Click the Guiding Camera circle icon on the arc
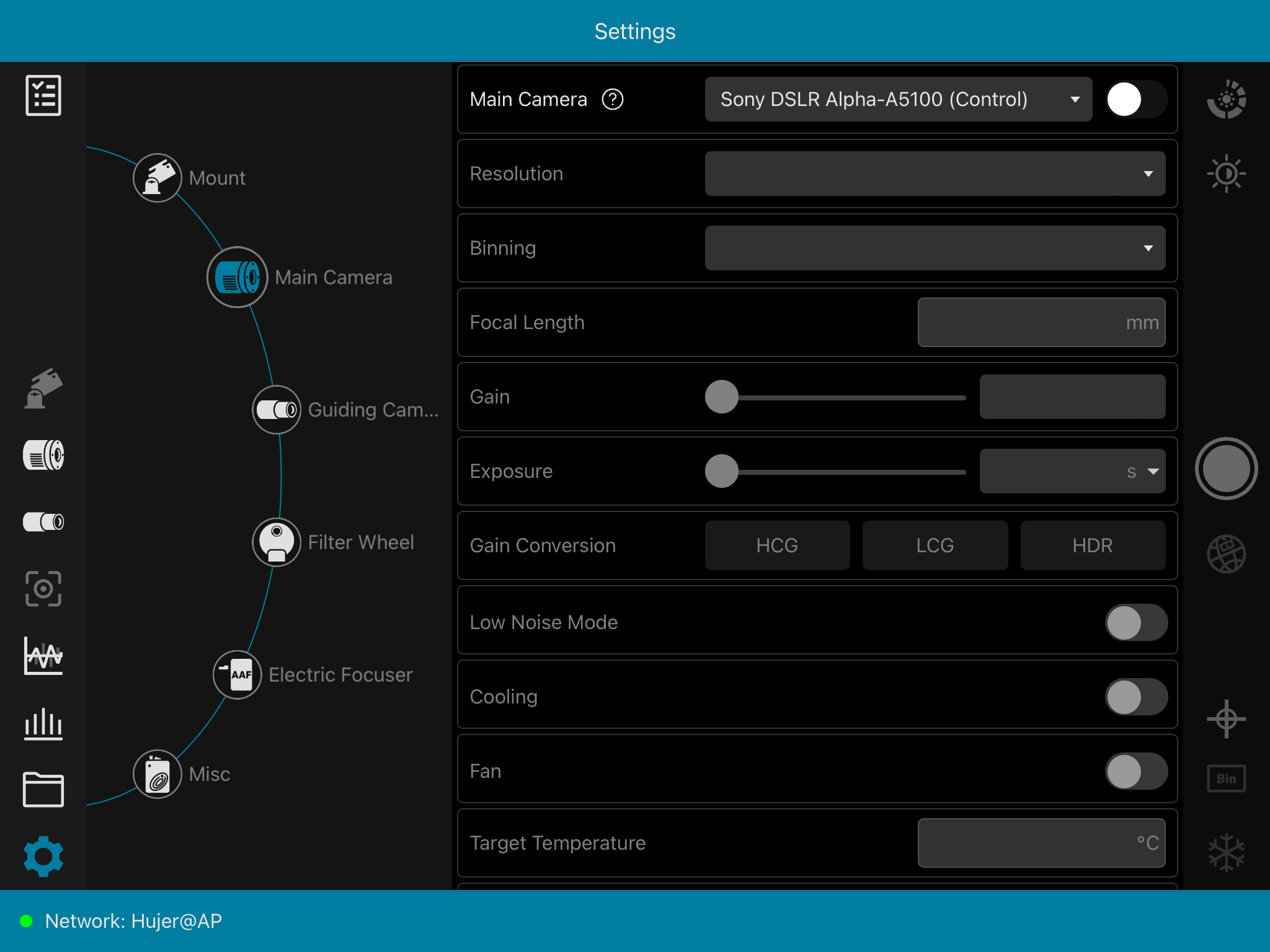Screen dimensions: 1270x952 (x=277, y=410)
